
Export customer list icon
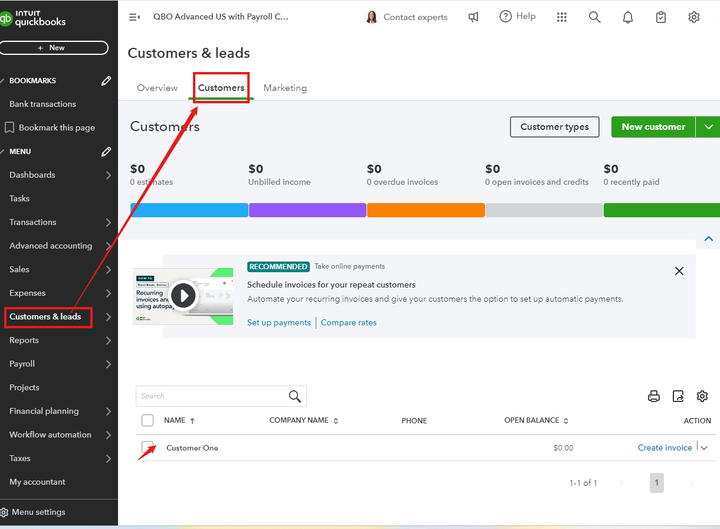[x=678, y=396]
